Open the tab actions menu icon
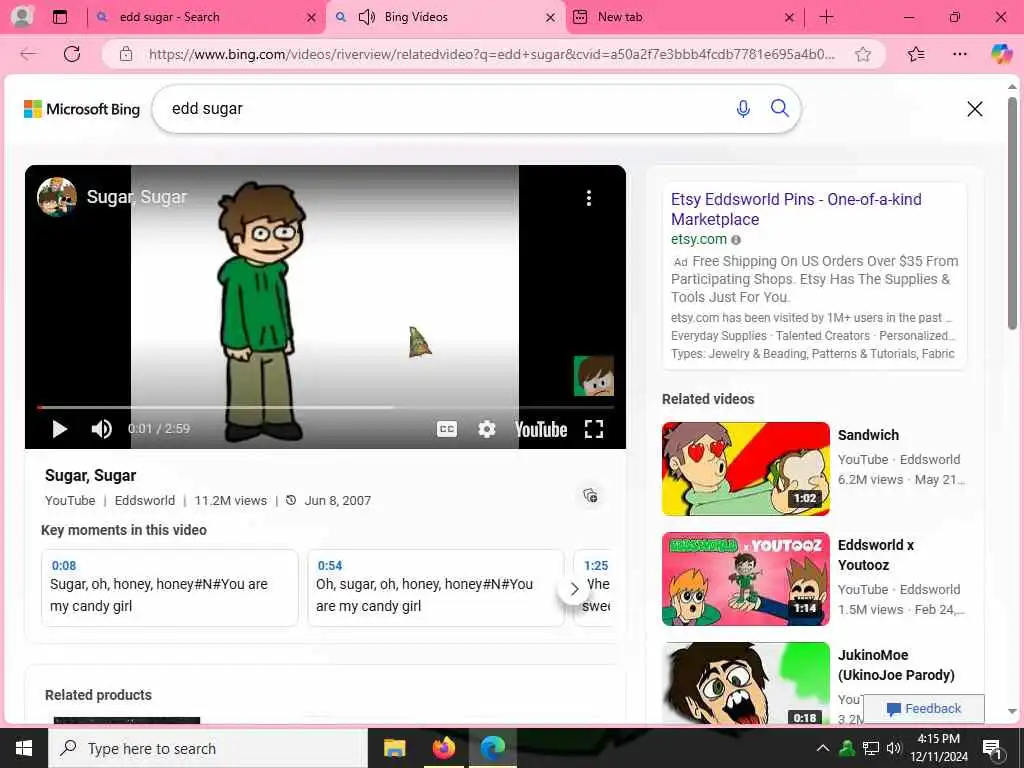The width and height of the screenshot is (1024, 768). click(60, 17)
